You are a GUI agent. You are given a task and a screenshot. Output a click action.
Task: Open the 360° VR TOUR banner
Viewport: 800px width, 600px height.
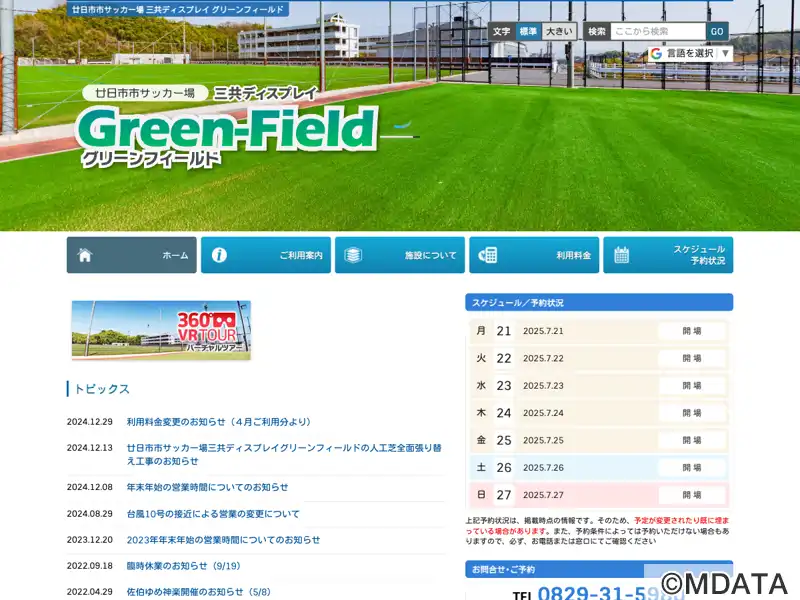click(x=161, y=330)
